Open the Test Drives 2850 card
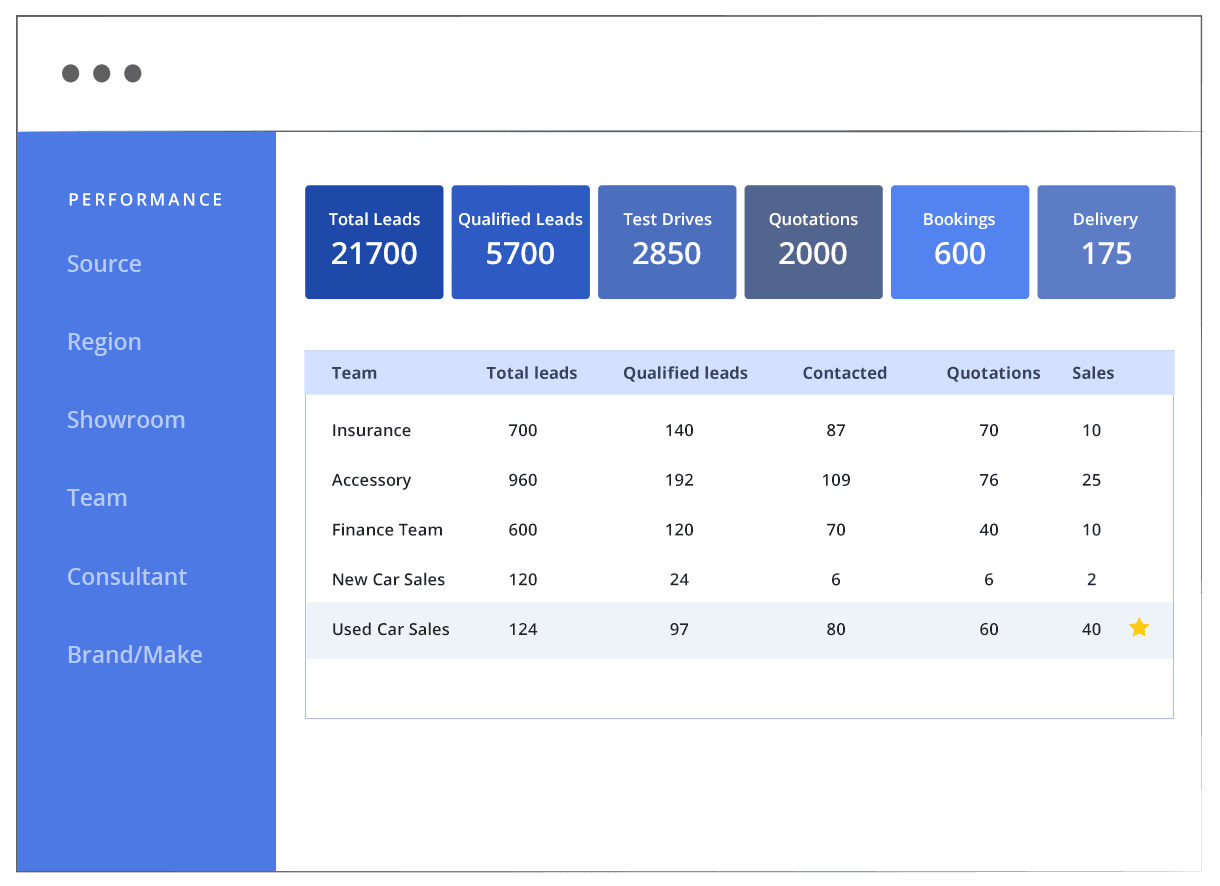The width and height of the screenshot is (1220, 886). 667,242
